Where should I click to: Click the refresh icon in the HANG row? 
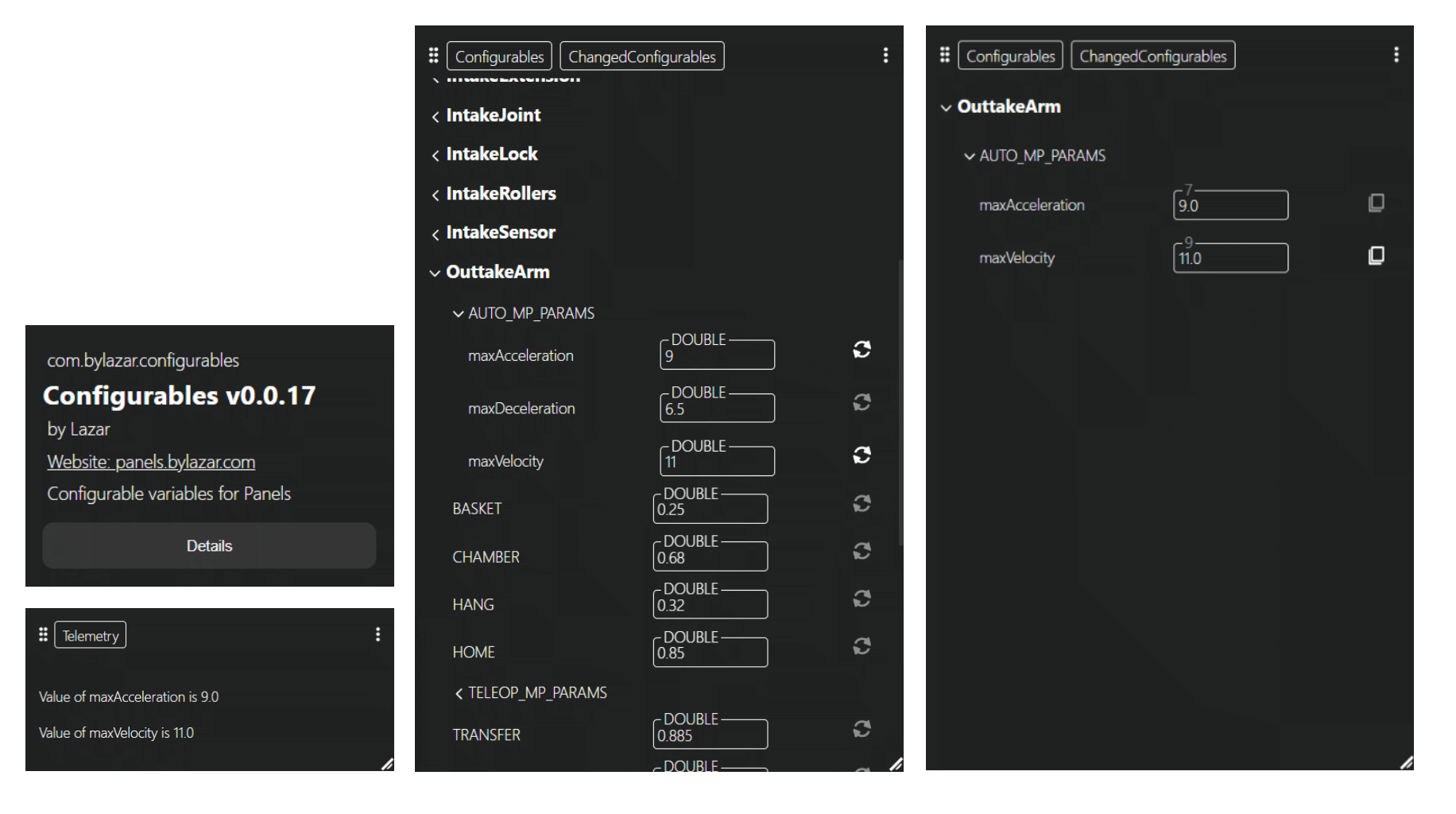pos(862,598)
